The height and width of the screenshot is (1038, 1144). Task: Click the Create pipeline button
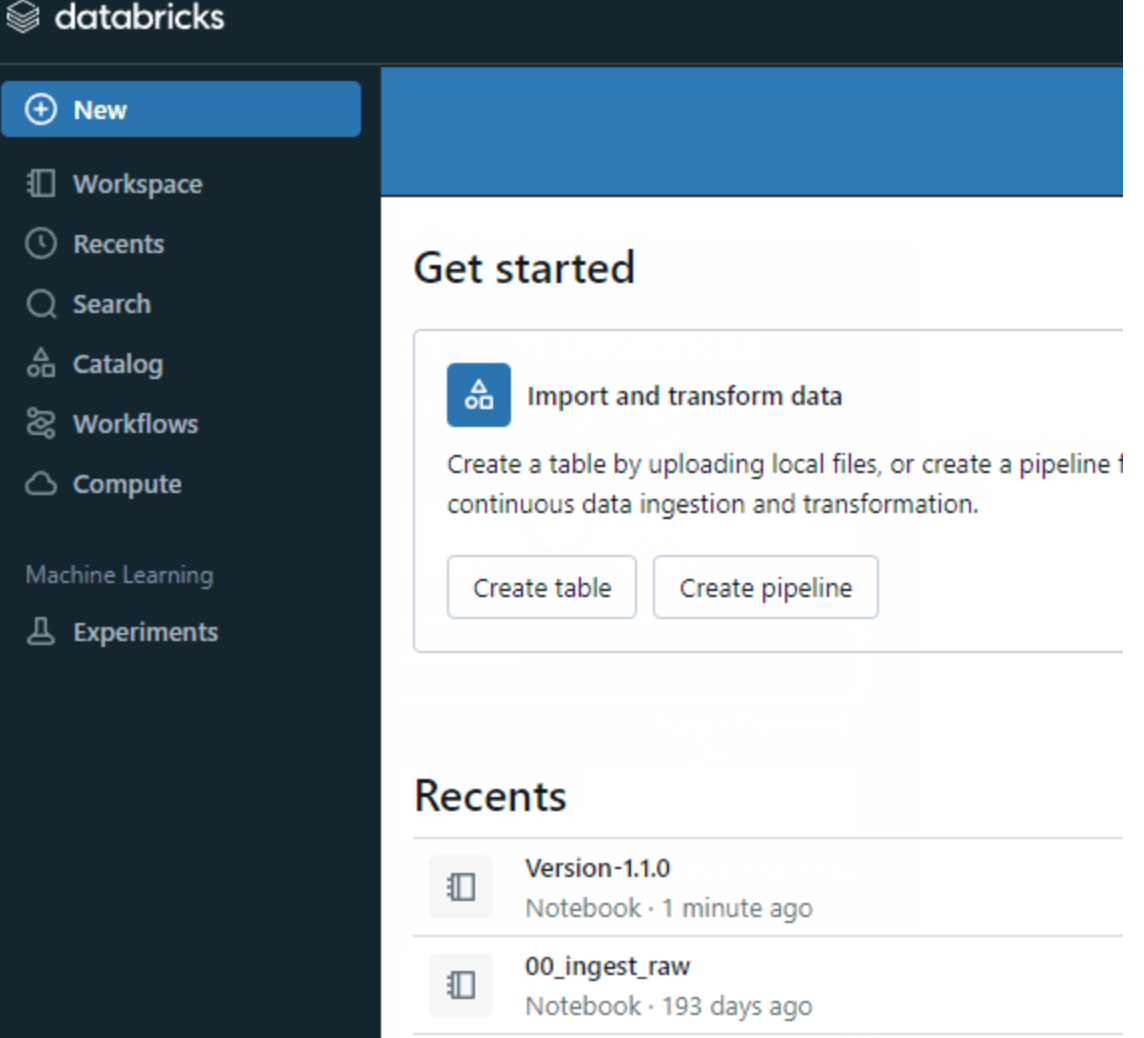click(765, 587)
